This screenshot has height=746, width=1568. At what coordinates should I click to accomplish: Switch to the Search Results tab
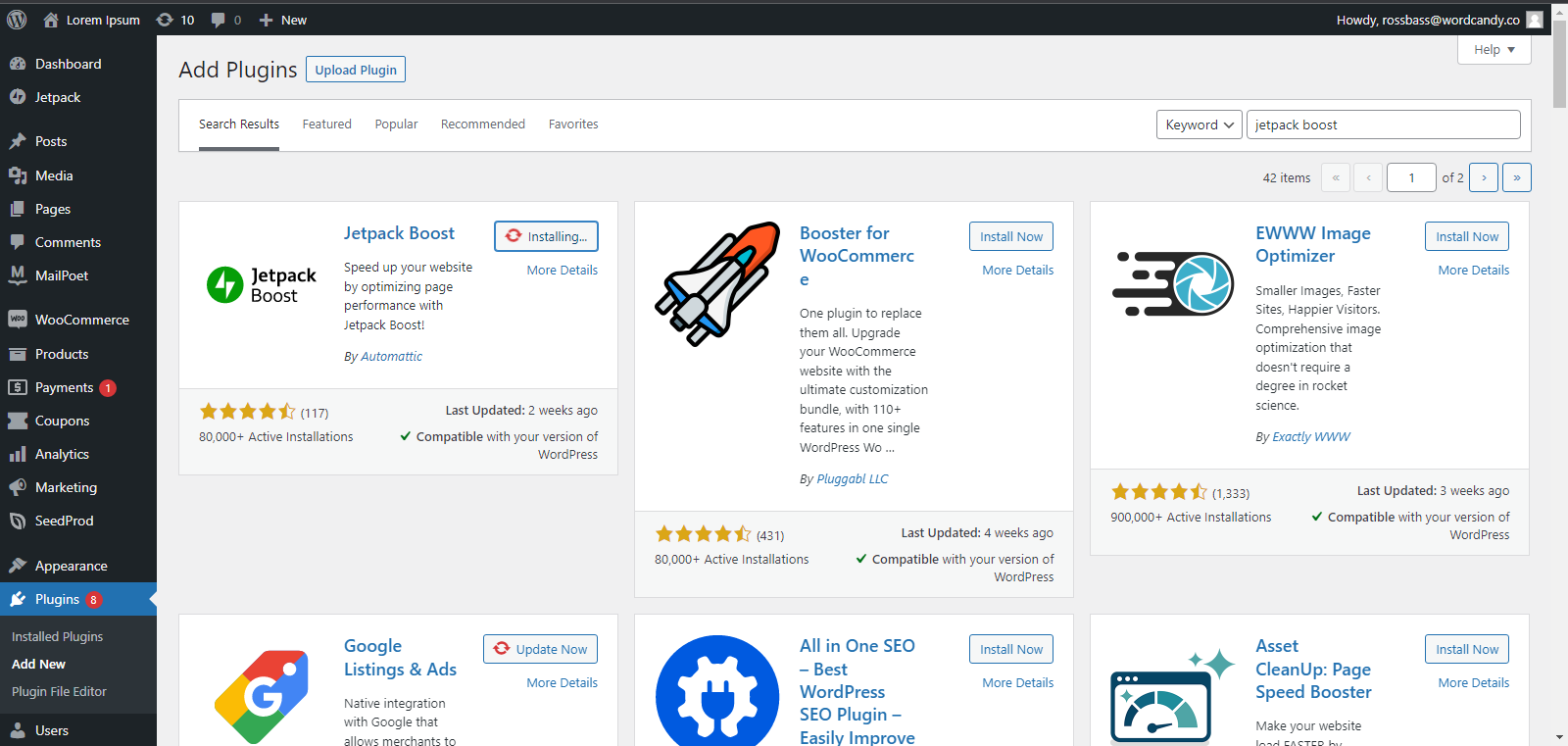pos(239,124)
